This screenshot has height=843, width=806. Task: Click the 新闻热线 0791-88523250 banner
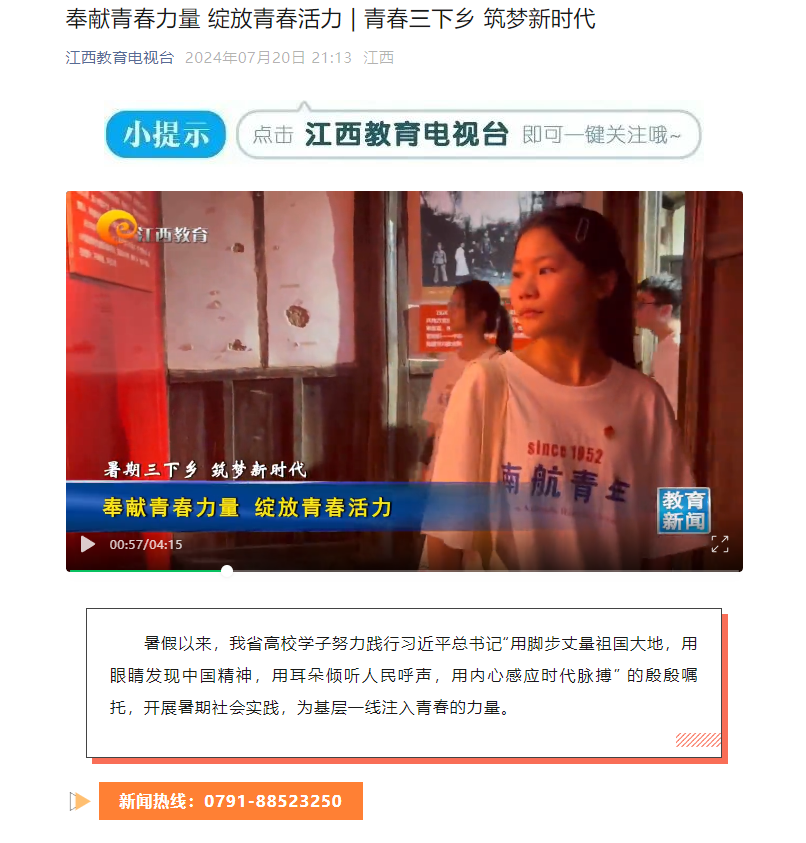231,801
